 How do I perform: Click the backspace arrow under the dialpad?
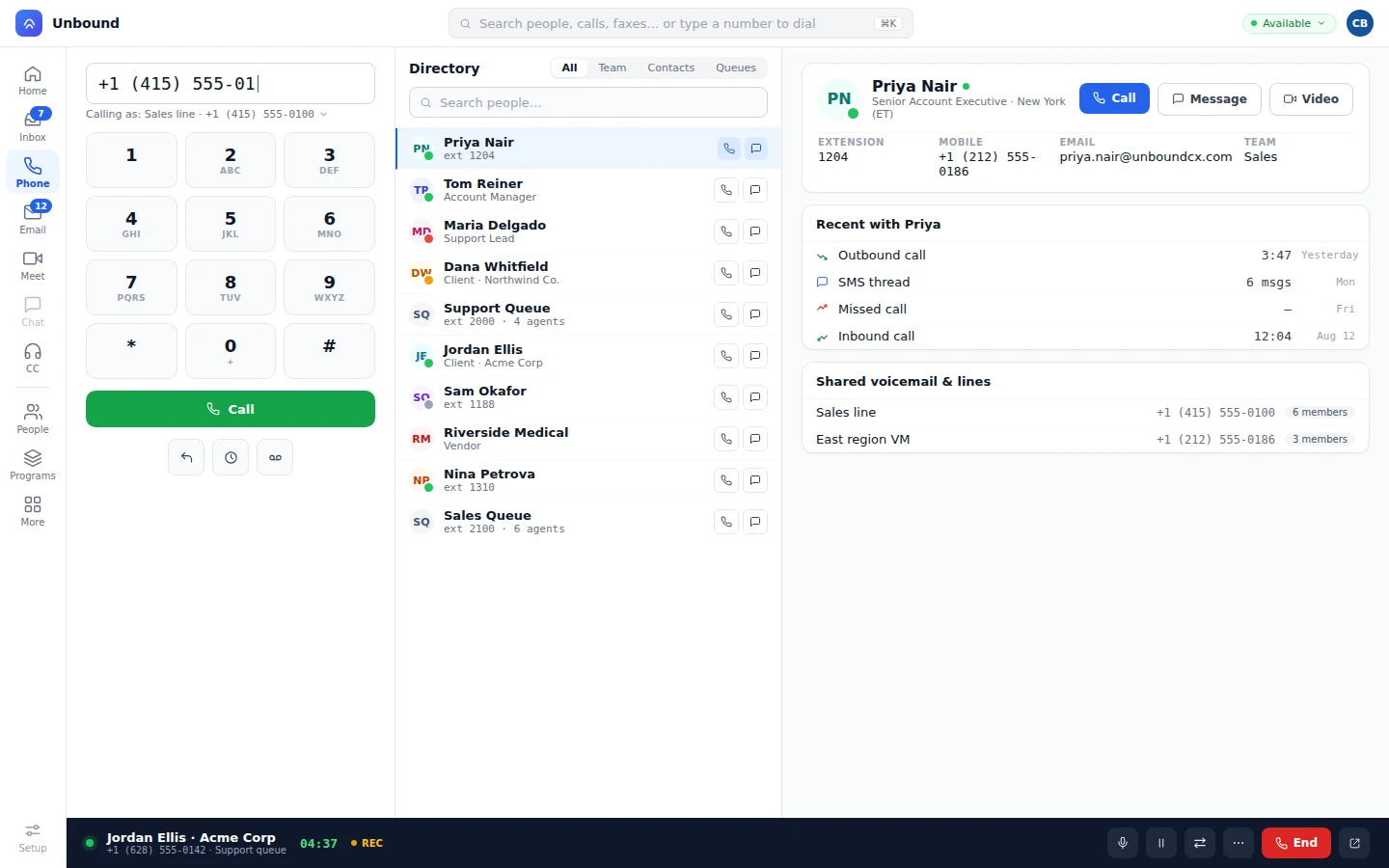(186, 457)
